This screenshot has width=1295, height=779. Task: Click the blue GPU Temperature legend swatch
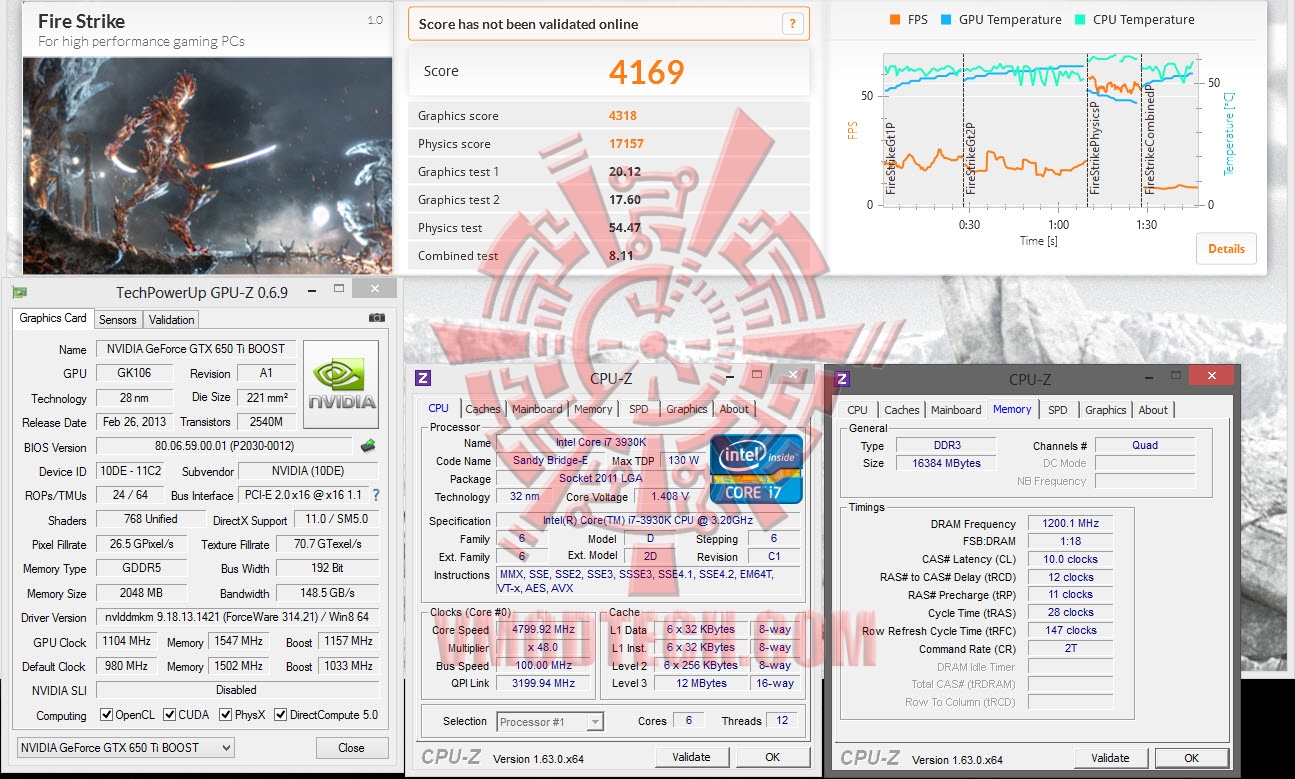point(945,19)
